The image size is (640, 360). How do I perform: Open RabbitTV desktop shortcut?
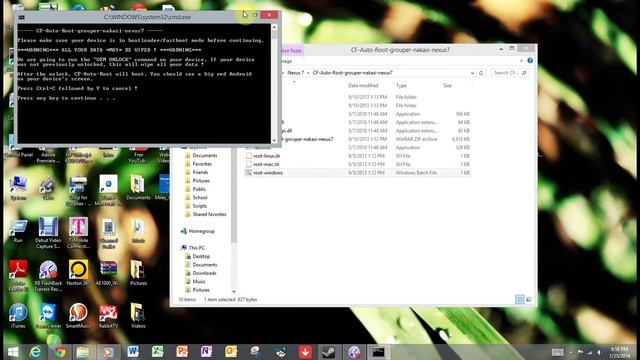pyautogui.click(x=108, y=316)
